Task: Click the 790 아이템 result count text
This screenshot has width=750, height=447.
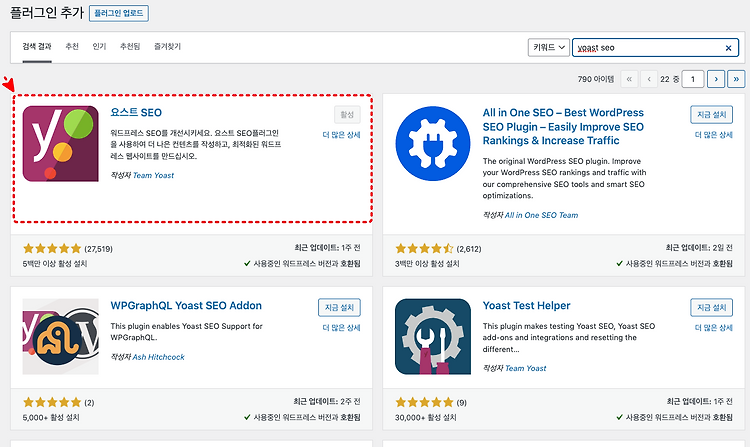Action: (x=596, y=79)
